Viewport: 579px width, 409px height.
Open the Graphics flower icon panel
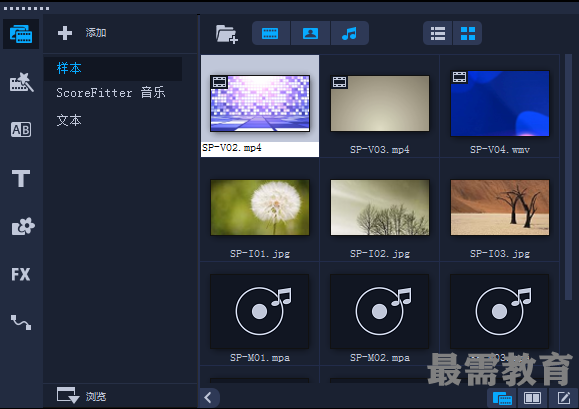pyautogui.click(x=23, y=226)
